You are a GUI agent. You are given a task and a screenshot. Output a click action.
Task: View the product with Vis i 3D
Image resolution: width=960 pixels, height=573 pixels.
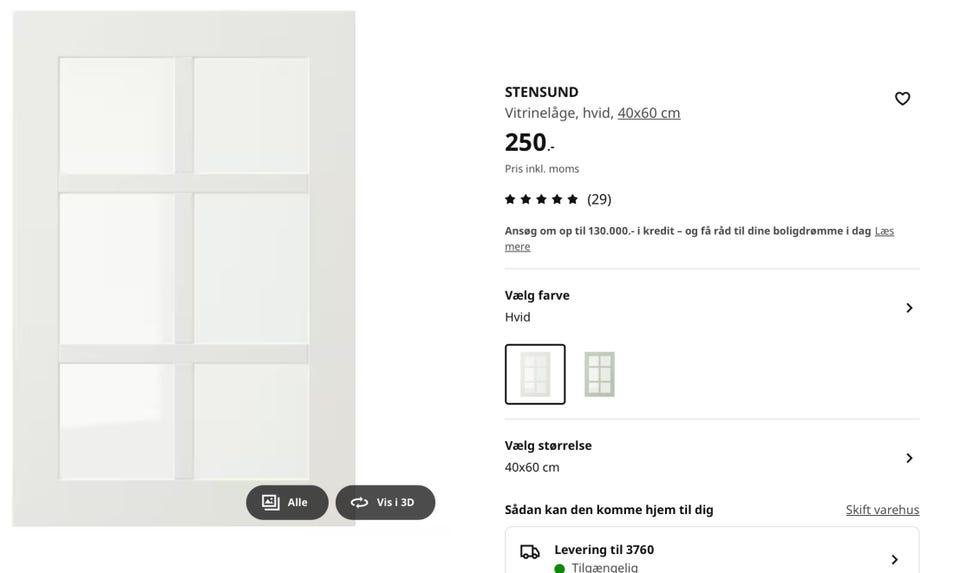[385, 502]
